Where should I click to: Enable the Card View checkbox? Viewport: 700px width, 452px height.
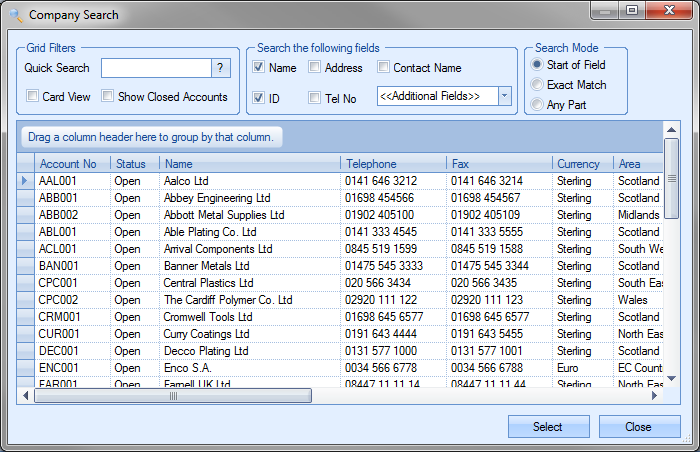(33, 97)
